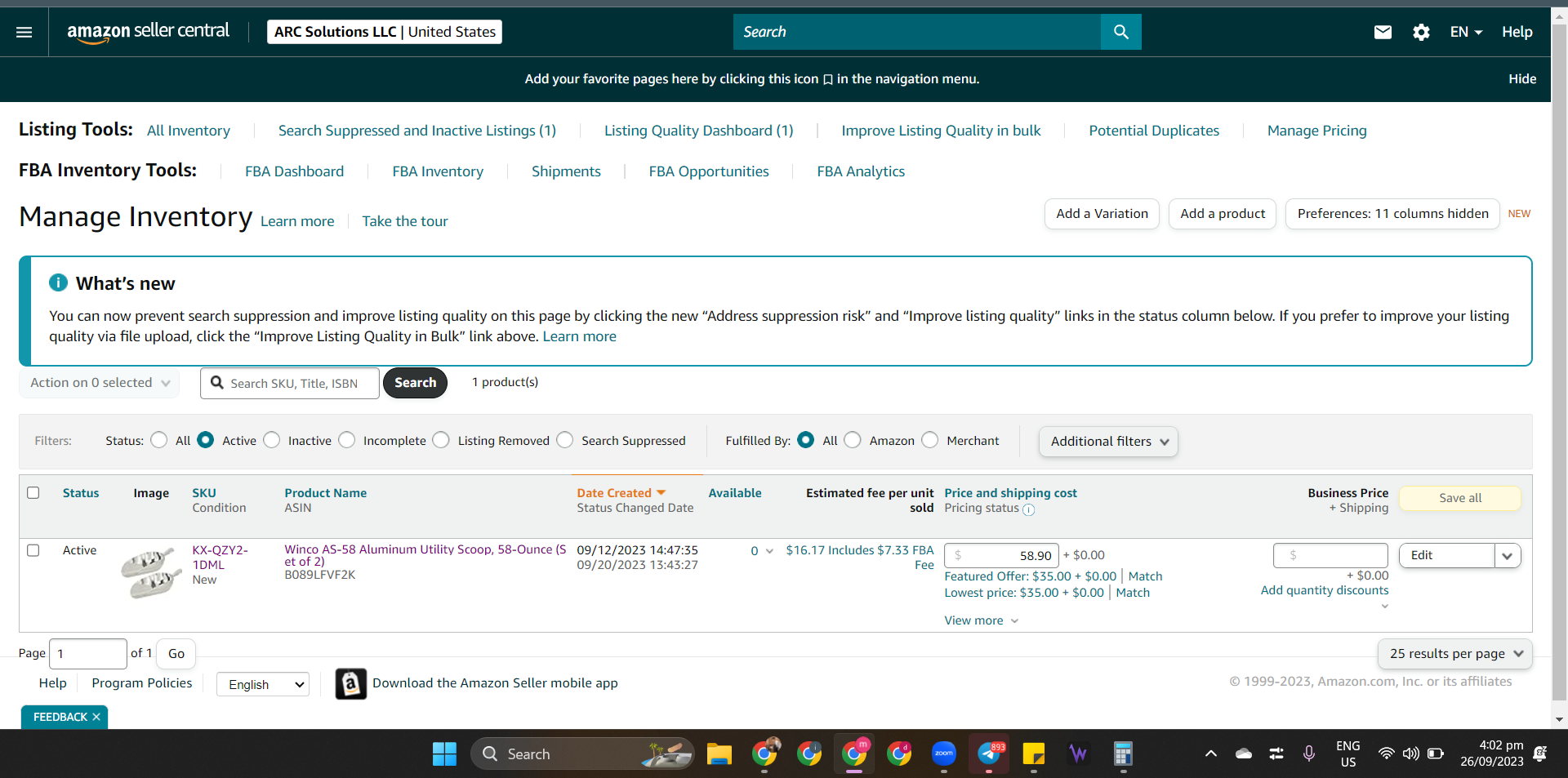The width and height of the screenshot is (1568, 778).
Task: Click the Add a product button
Action: (x=1223, y=214)
